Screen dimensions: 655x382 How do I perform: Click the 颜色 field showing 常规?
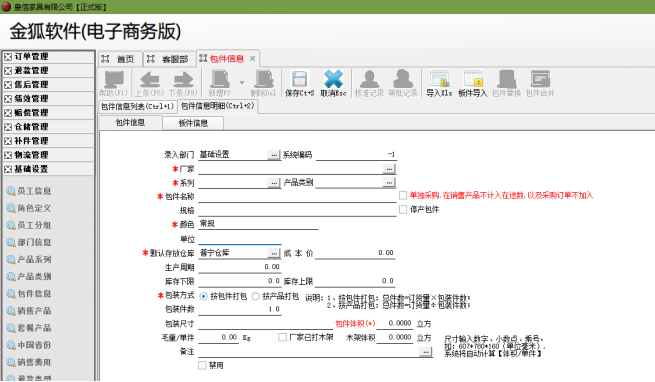pos(258,224)
